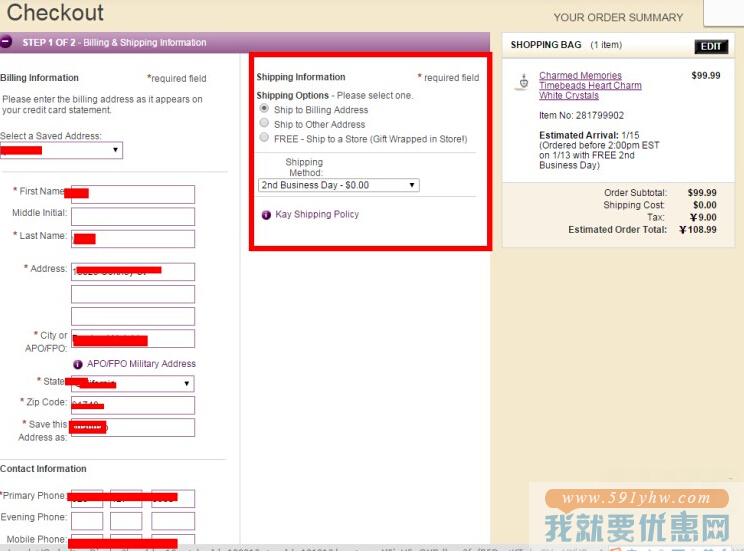The image size is (744, 552).
Task: Click the Shipping Cost $0.00 value
Action: [705, 205]
